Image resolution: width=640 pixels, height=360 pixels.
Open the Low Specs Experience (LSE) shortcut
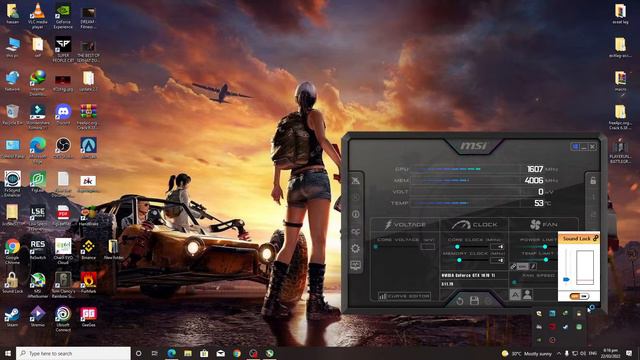coord(38,218)
